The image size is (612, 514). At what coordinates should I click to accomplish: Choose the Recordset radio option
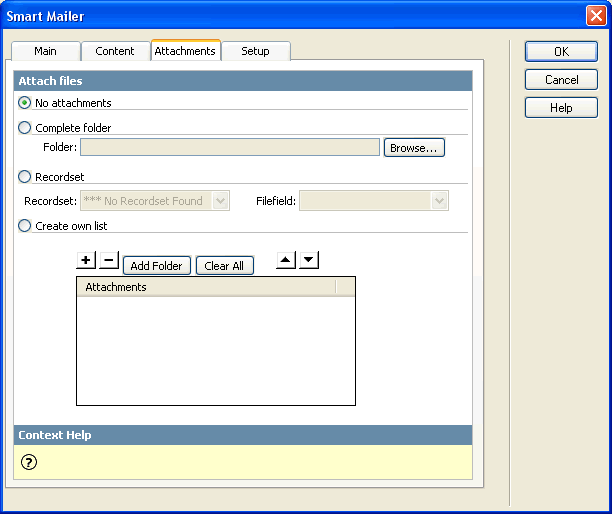pos(25,177)
